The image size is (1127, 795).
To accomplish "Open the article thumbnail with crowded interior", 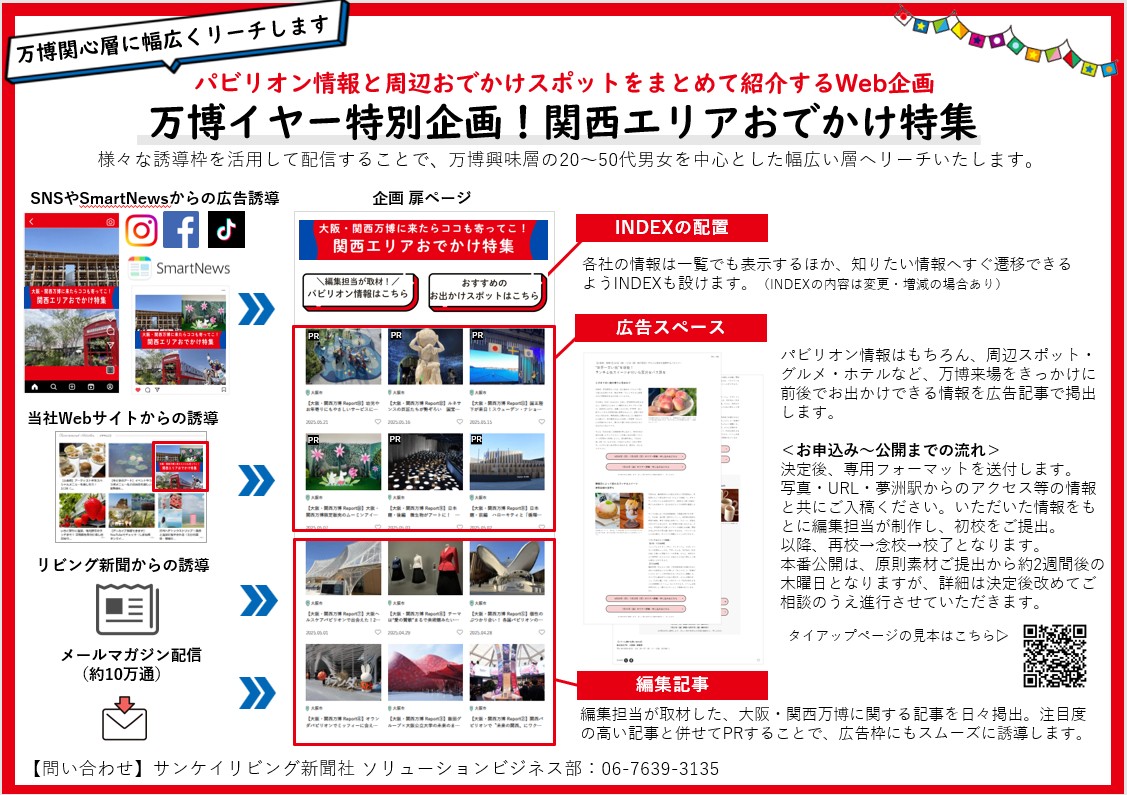I will (507, 673).
